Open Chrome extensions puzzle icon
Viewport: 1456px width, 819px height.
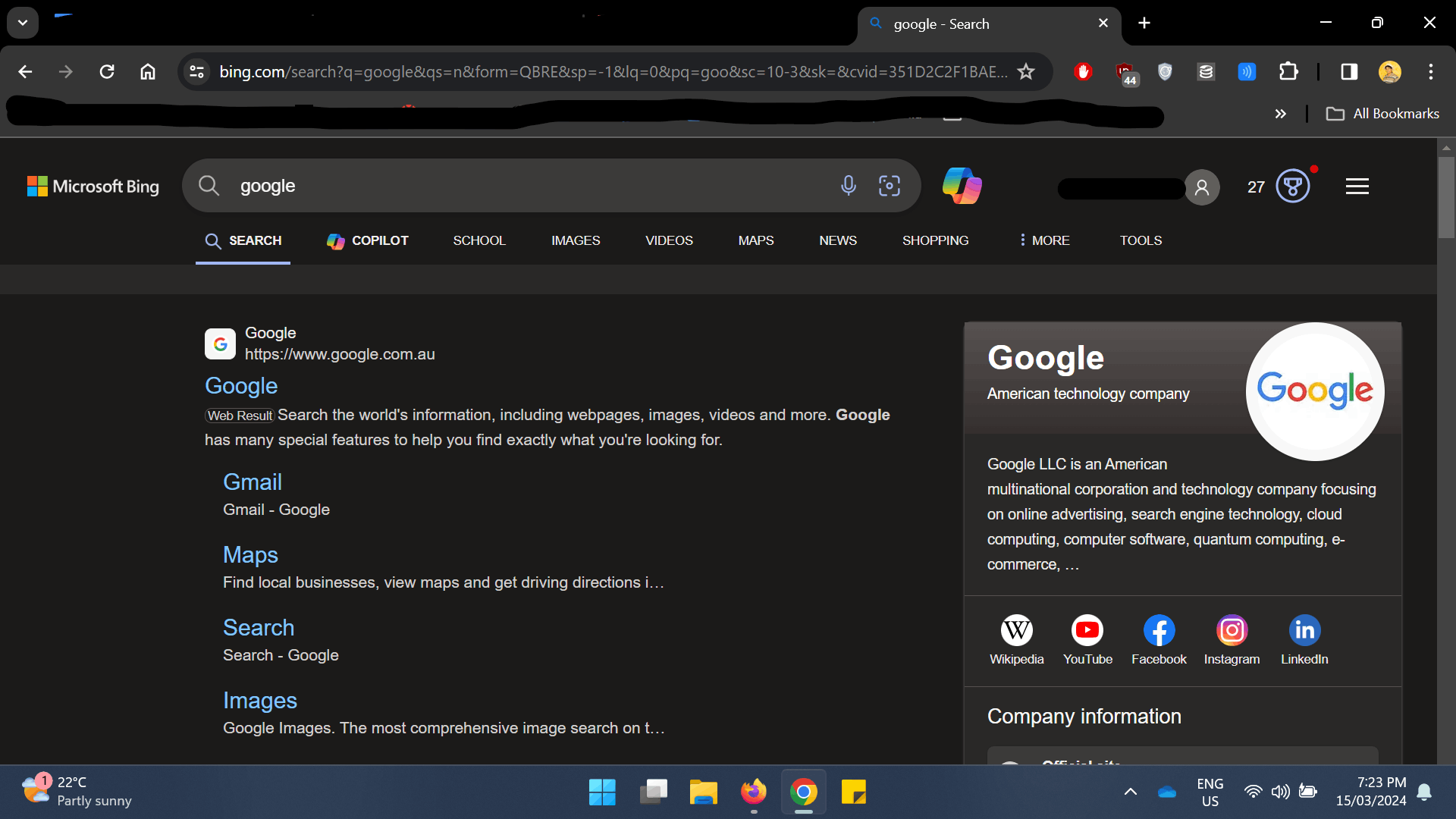click(1288, 71)
